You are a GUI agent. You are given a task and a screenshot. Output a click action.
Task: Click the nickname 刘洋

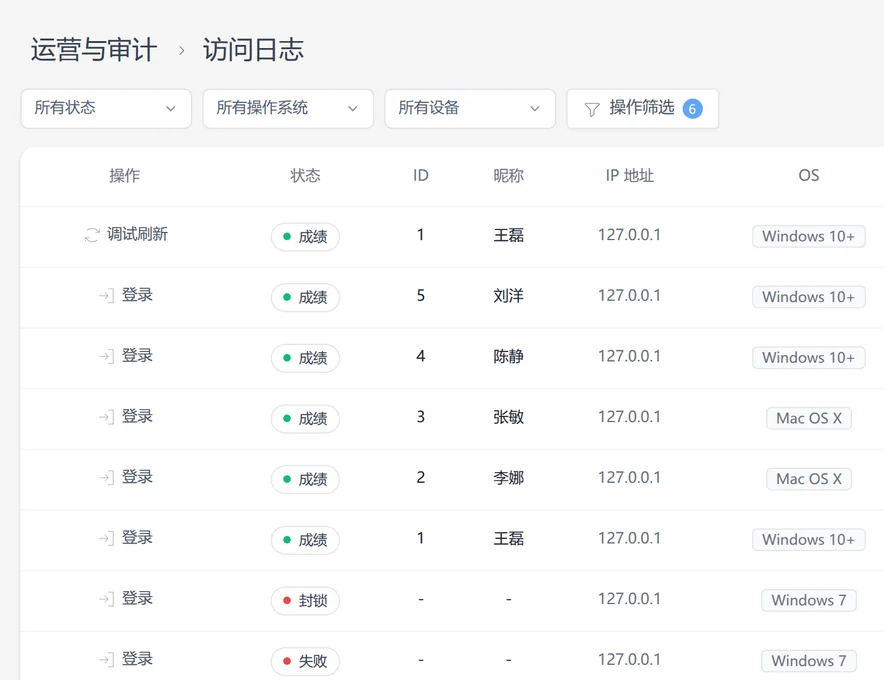tap(509, 295)
